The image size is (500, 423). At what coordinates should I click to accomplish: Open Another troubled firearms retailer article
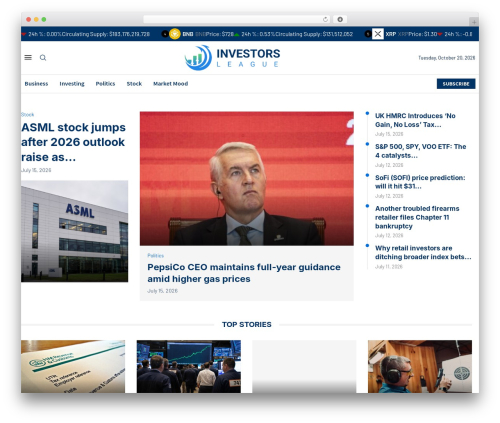point(417,217)
